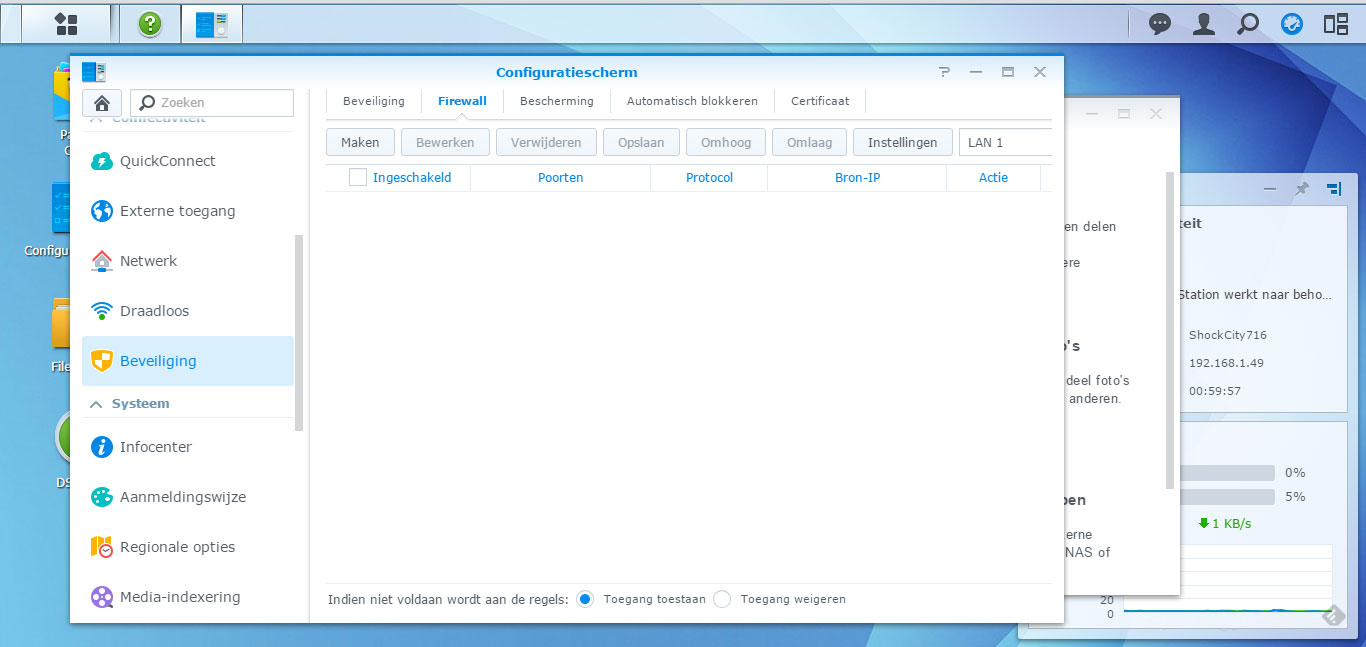Click the Media-indexering film reel icon
Screen dimensions: 1366x647
click(102, 597)
